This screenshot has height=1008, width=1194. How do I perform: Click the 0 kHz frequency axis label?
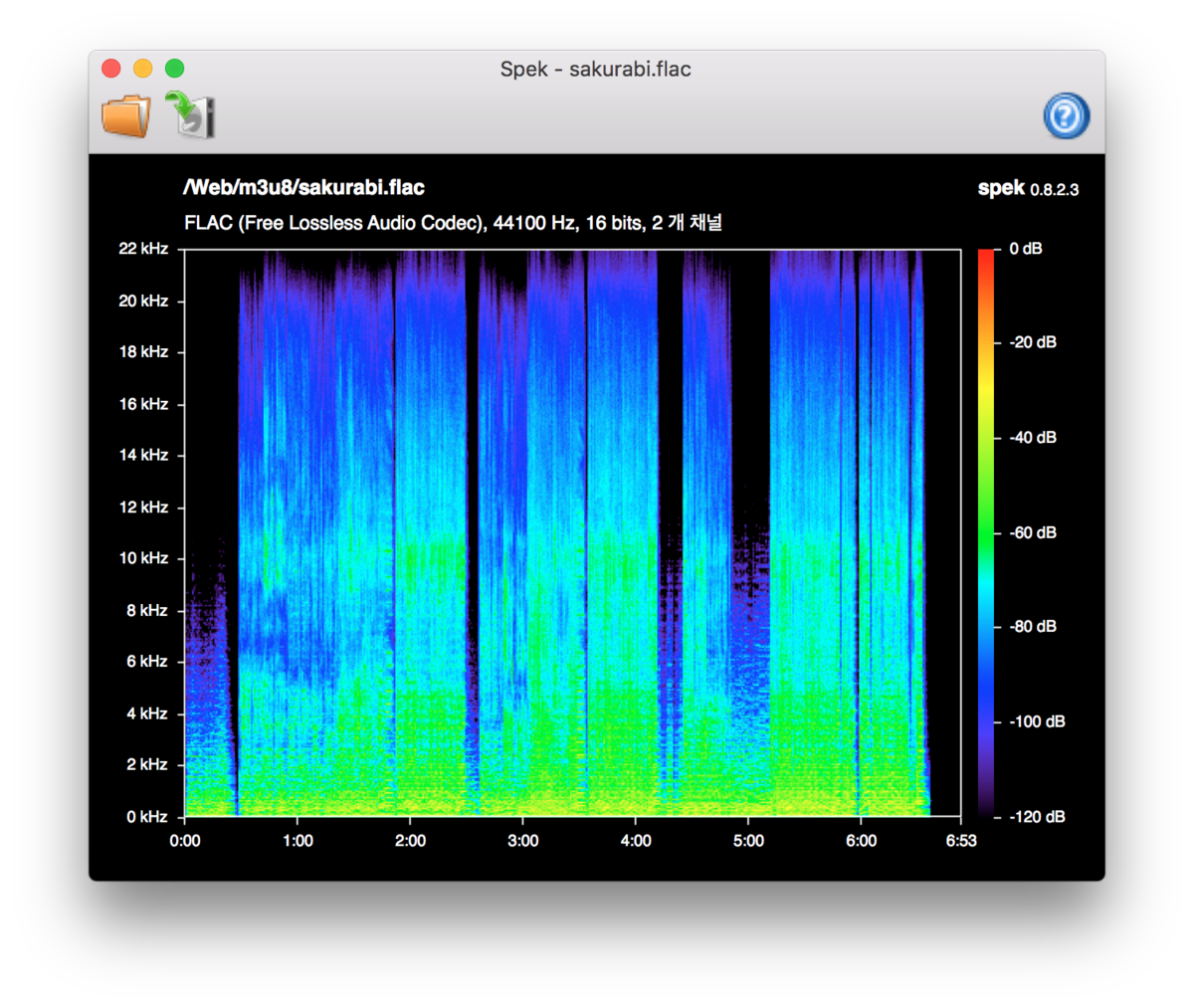pyautogui.click(x=147, y=817)
